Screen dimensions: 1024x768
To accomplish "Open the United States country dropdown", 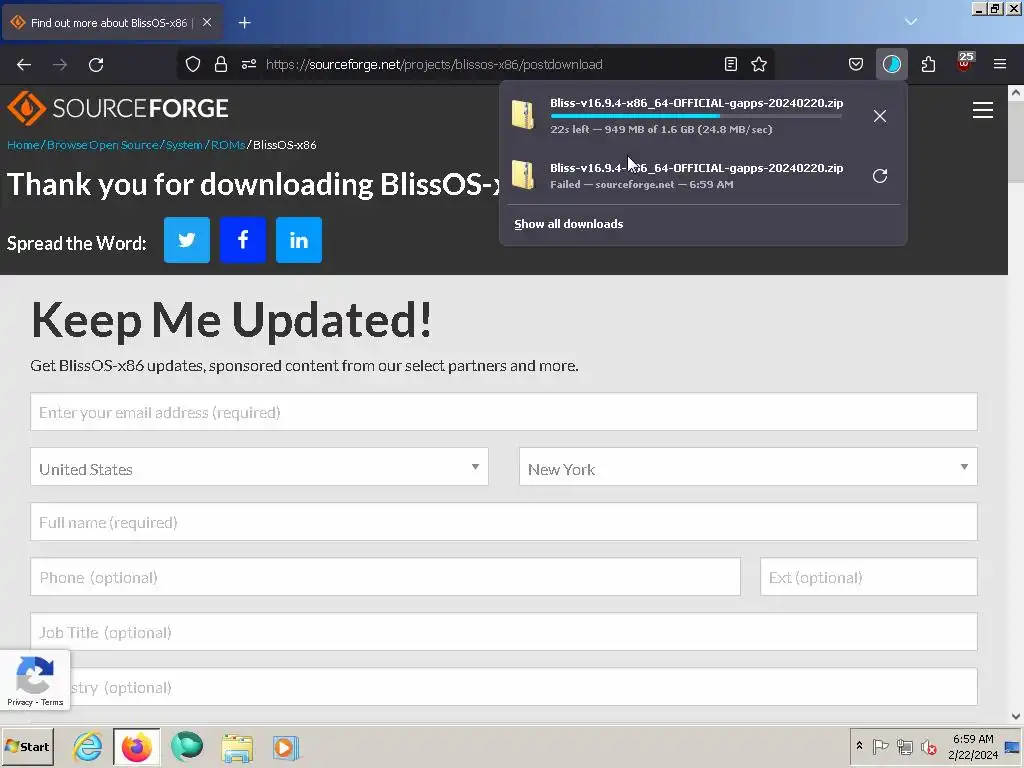I will pos(259,467).
